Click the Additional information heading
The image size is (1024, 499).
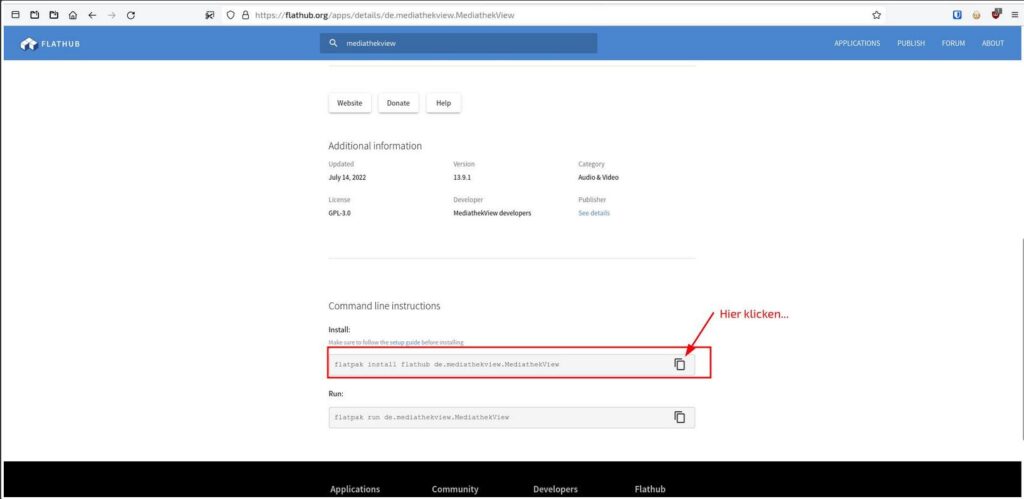click(x=375, y=146)
